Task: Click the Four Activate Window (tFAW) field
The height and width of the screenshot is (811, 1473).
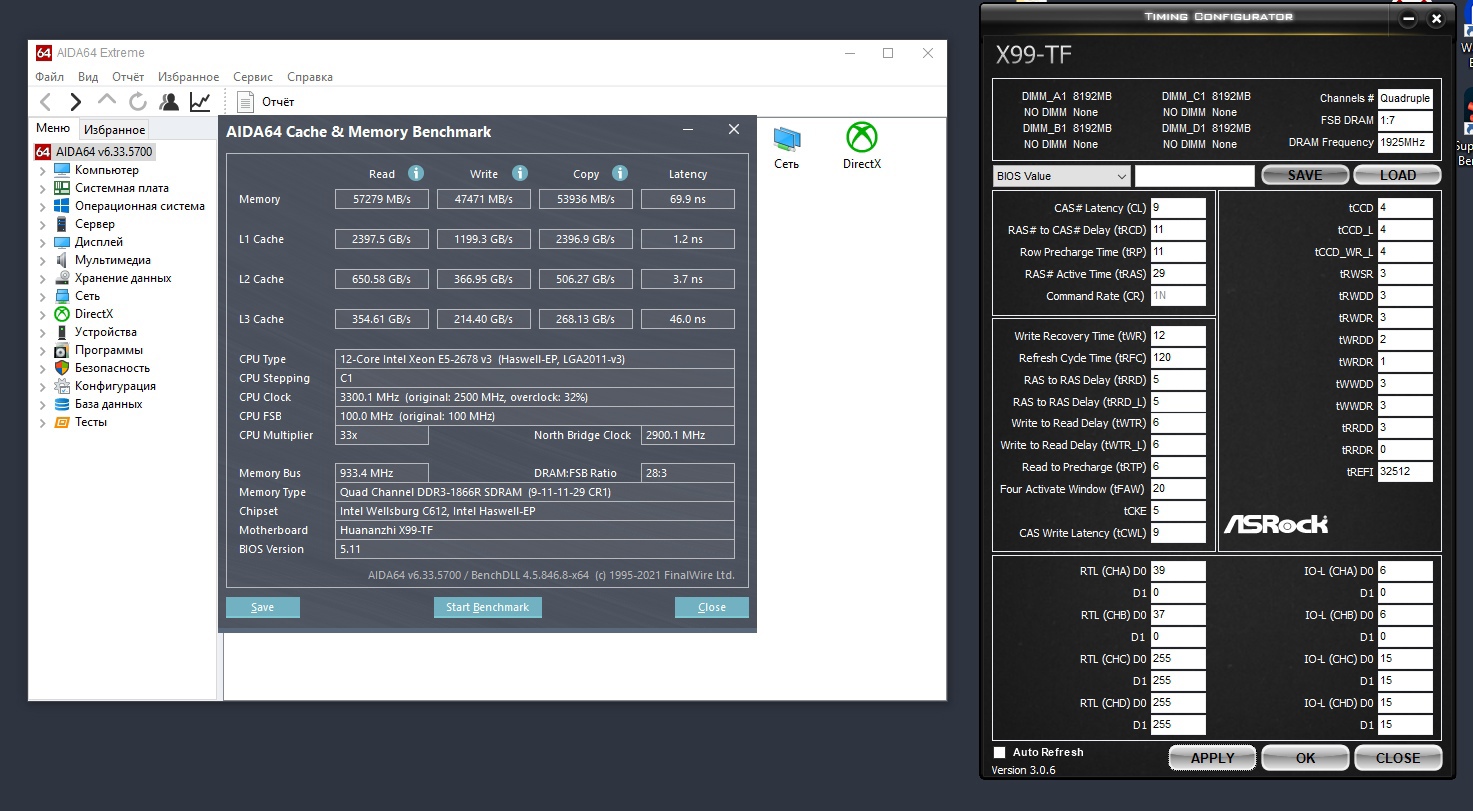Action: point(1178,489)
